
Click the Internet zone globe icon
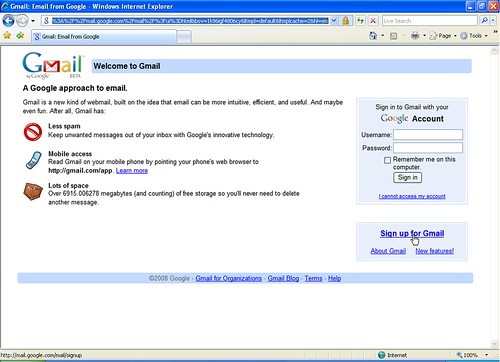coord(382,355)
